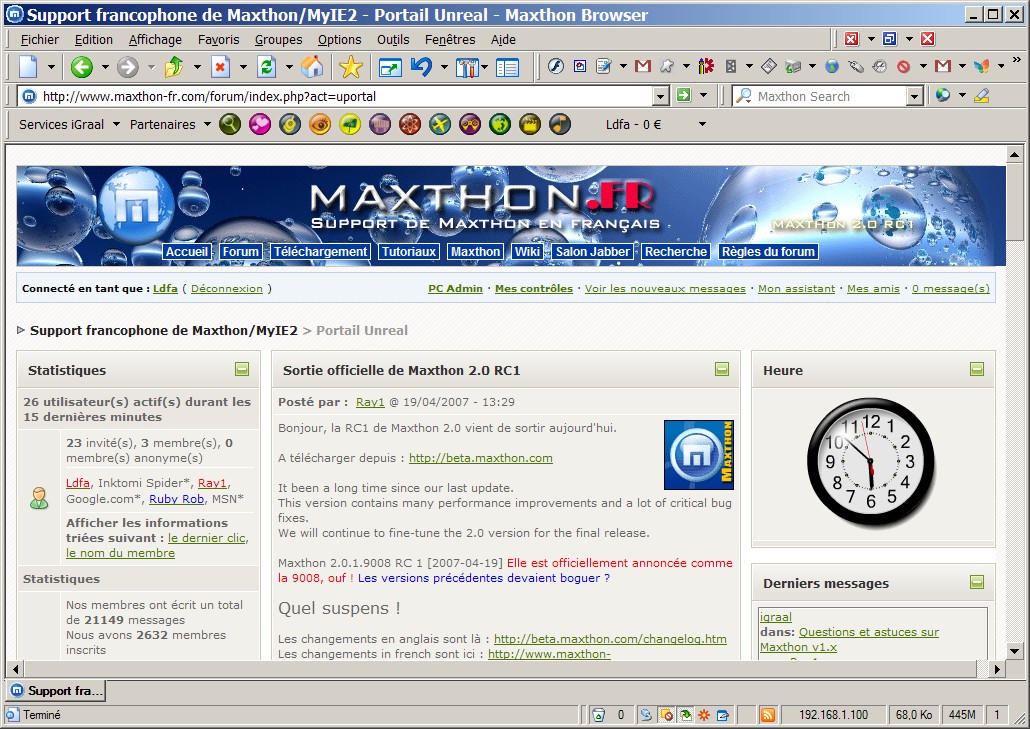Open the Groupes menu
1030x729 pixels.
[x=279, y=39]
